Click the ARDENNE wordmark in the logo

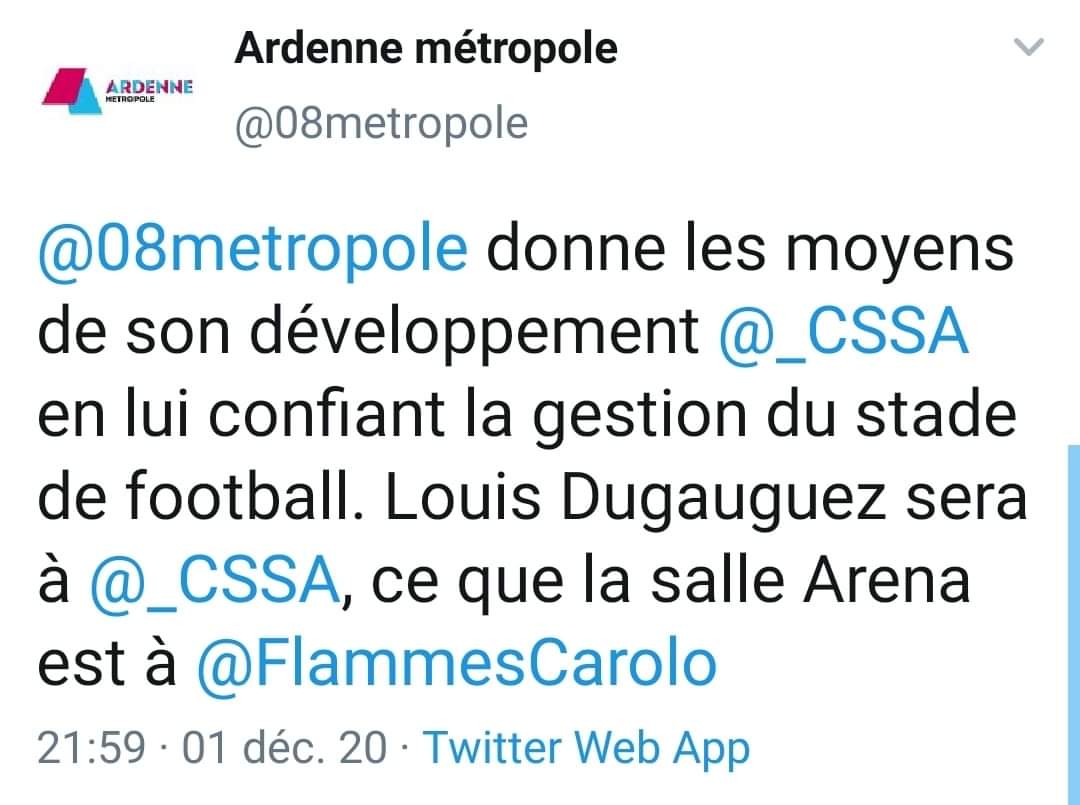149,87
